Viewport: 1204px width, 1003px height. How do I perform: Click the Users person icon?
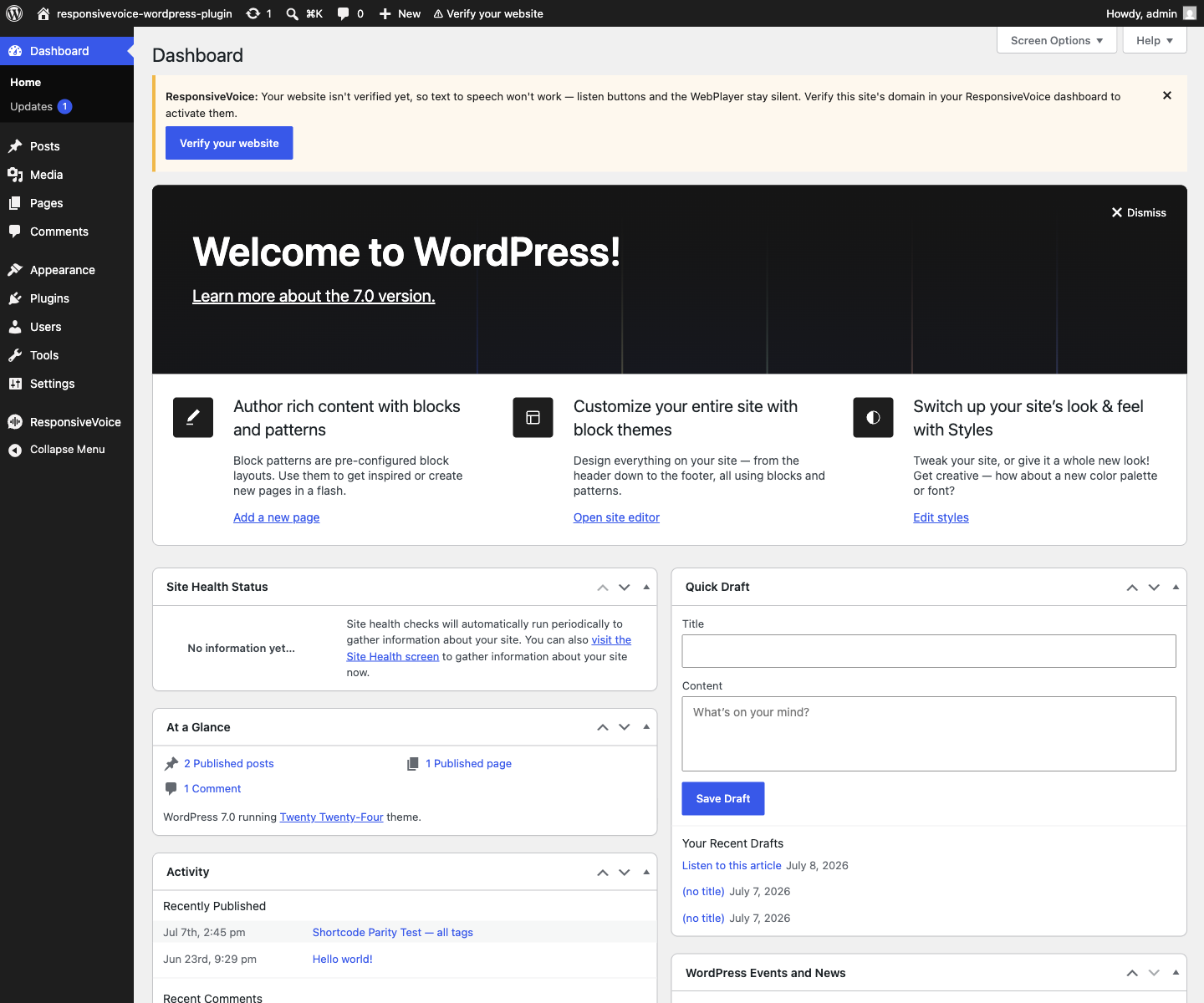pos(15,327)
